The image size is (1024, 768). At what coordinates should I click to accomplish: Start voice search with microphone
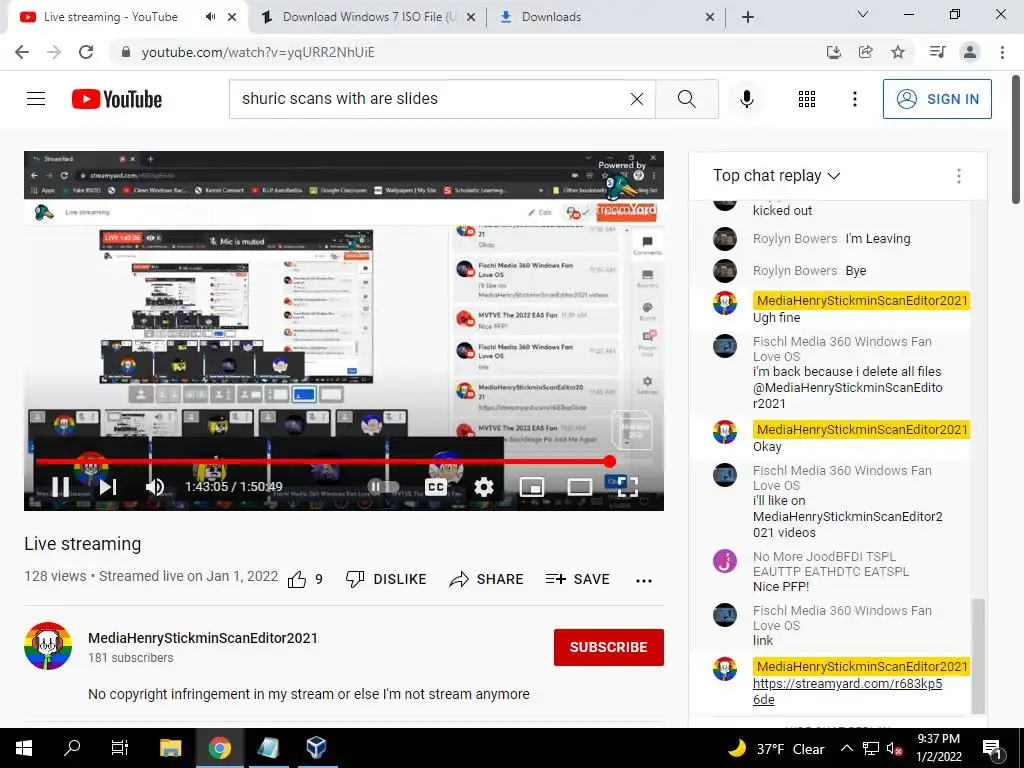747,99
